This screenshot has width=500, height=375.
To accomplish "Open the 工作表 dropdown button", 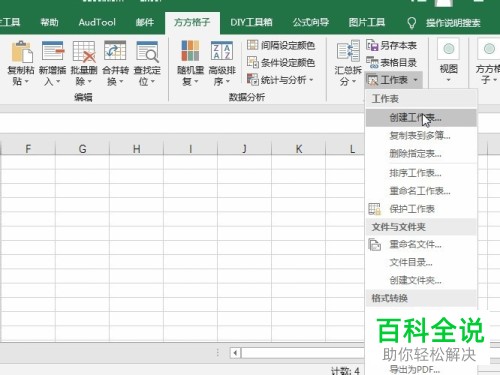I will pos(394,80).
